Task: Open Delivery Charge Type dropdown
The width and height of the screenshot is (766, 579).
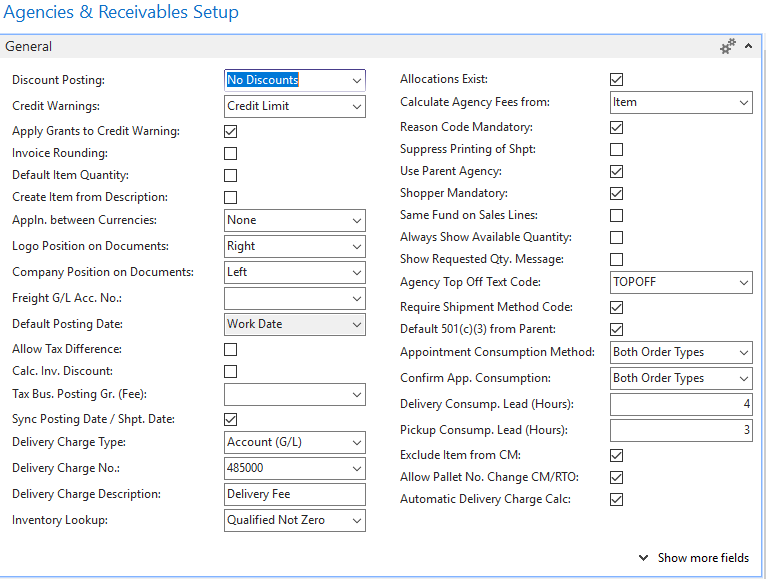Action: click(x=357, y=442)
